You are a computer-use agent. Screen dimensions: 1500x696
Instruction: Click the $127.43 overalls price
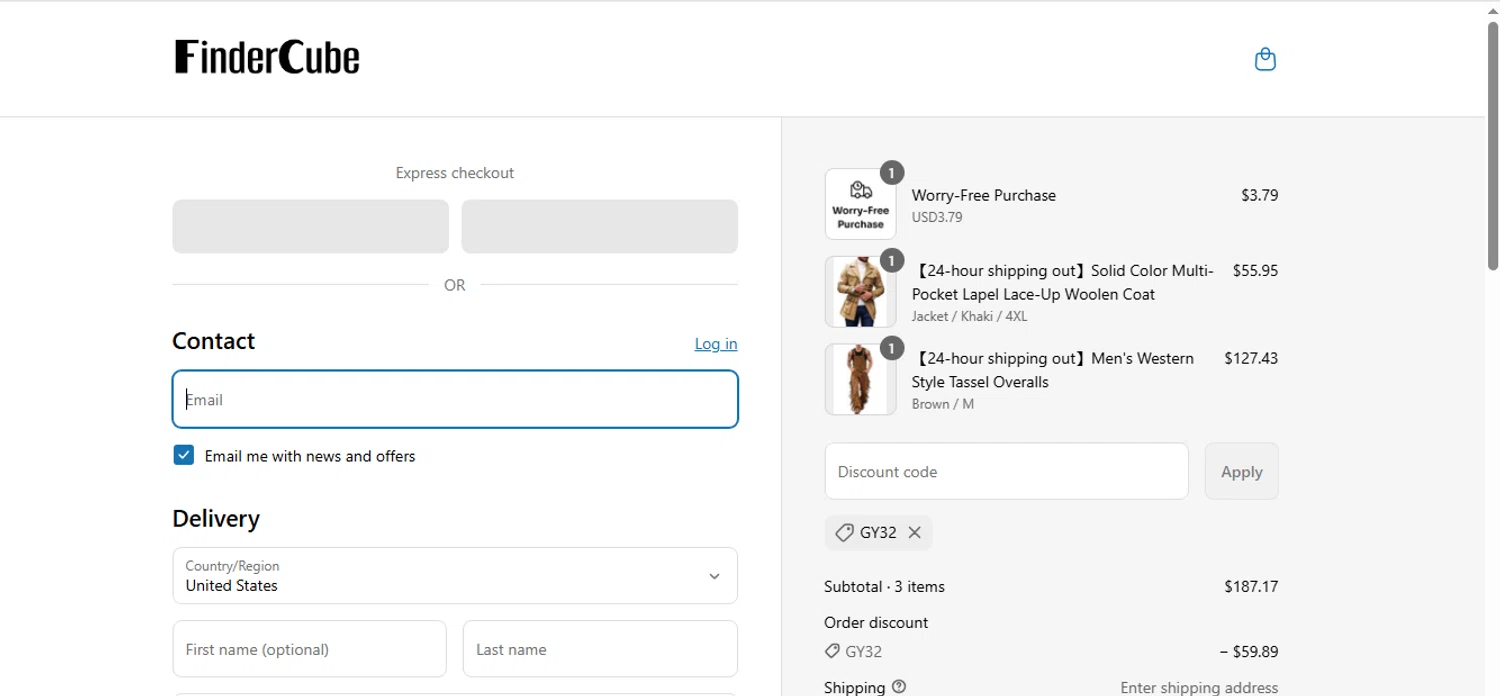click(x=1251, y=358)
